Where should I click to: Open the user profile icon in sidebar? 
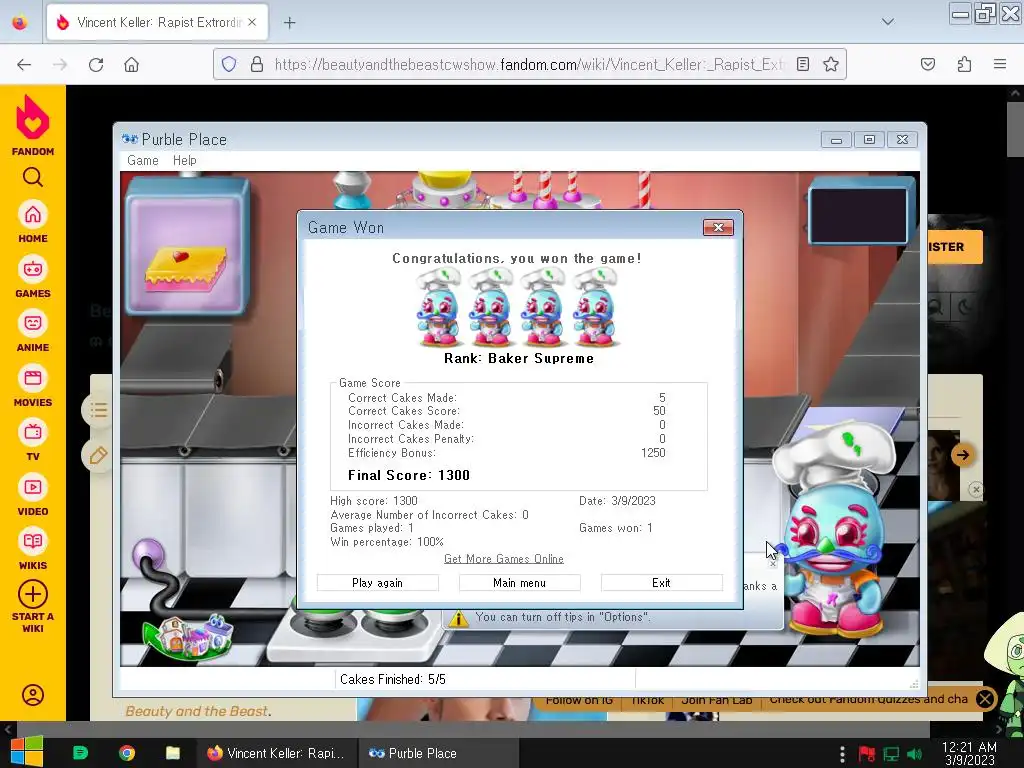pos(33,695)
